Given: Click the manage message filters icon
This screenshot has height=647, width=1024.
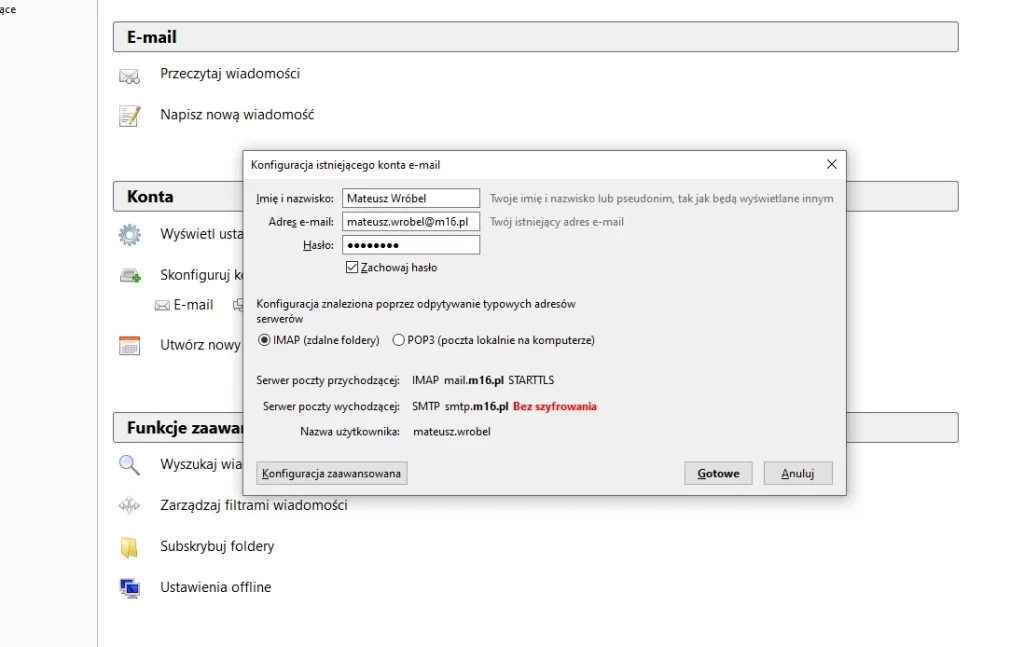Looking at the screenshot, I should [x=129, y=506].
